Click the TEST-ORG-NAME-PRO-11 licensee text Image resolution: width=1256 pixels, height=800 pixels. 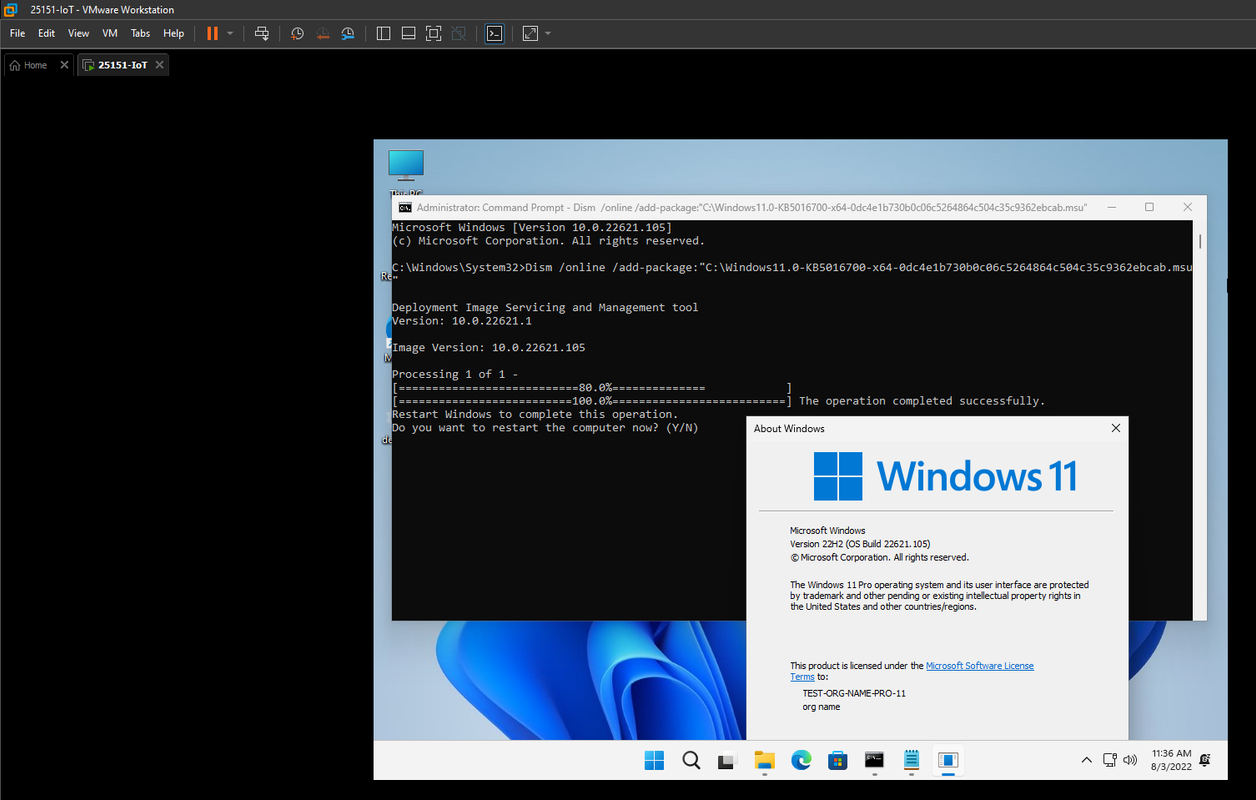(854, 693)
